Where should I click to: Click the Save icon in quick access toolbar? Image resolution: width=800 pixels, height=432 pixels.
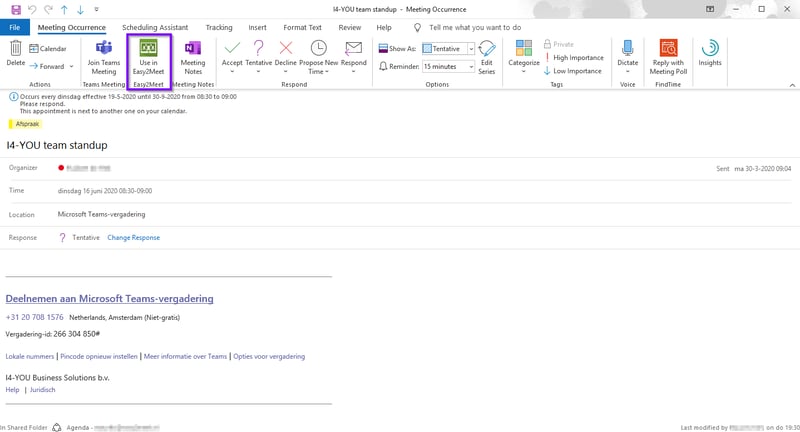[16, 9]
